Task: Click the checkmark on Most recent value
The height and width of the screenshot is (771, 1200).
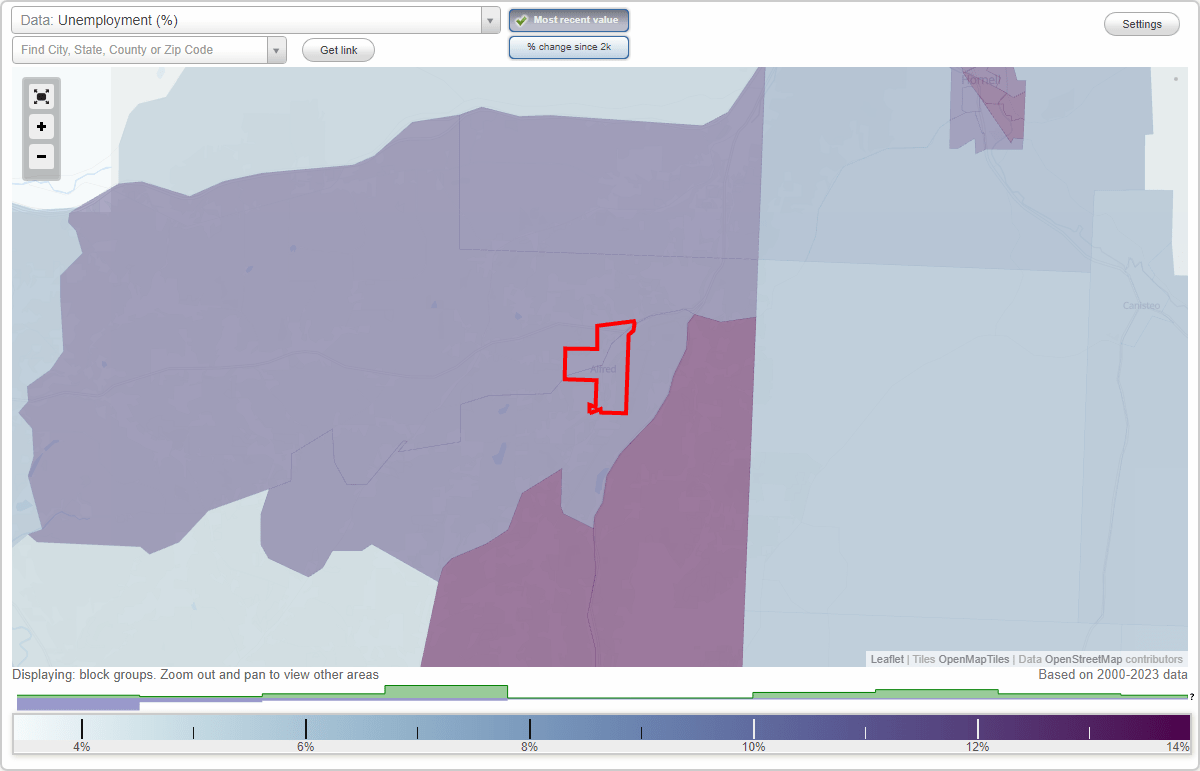Action: point(521,19)
